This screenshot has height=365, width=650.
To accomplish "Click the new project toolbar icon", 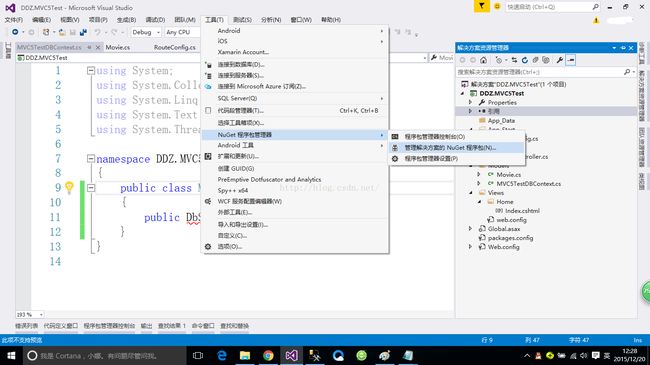I will 46,32.
